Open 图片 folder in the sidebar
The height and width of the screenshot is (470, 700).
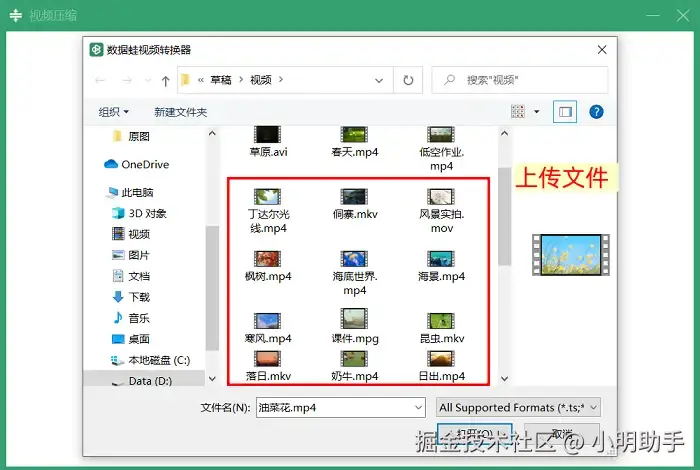[130, 255]
